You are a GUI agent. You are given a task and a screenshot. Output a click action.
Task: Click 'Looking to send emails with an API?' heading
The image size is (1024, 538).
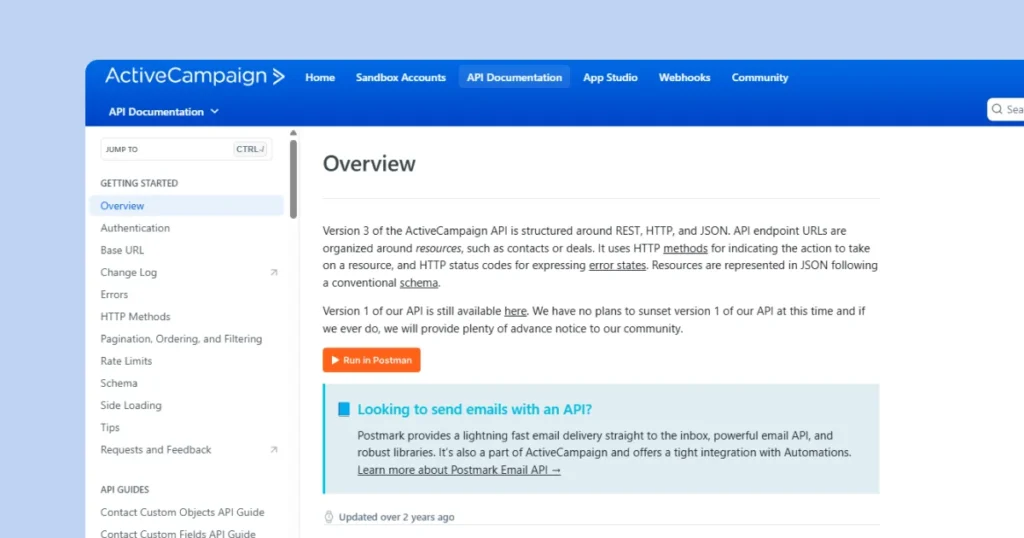tap(474, 409)
